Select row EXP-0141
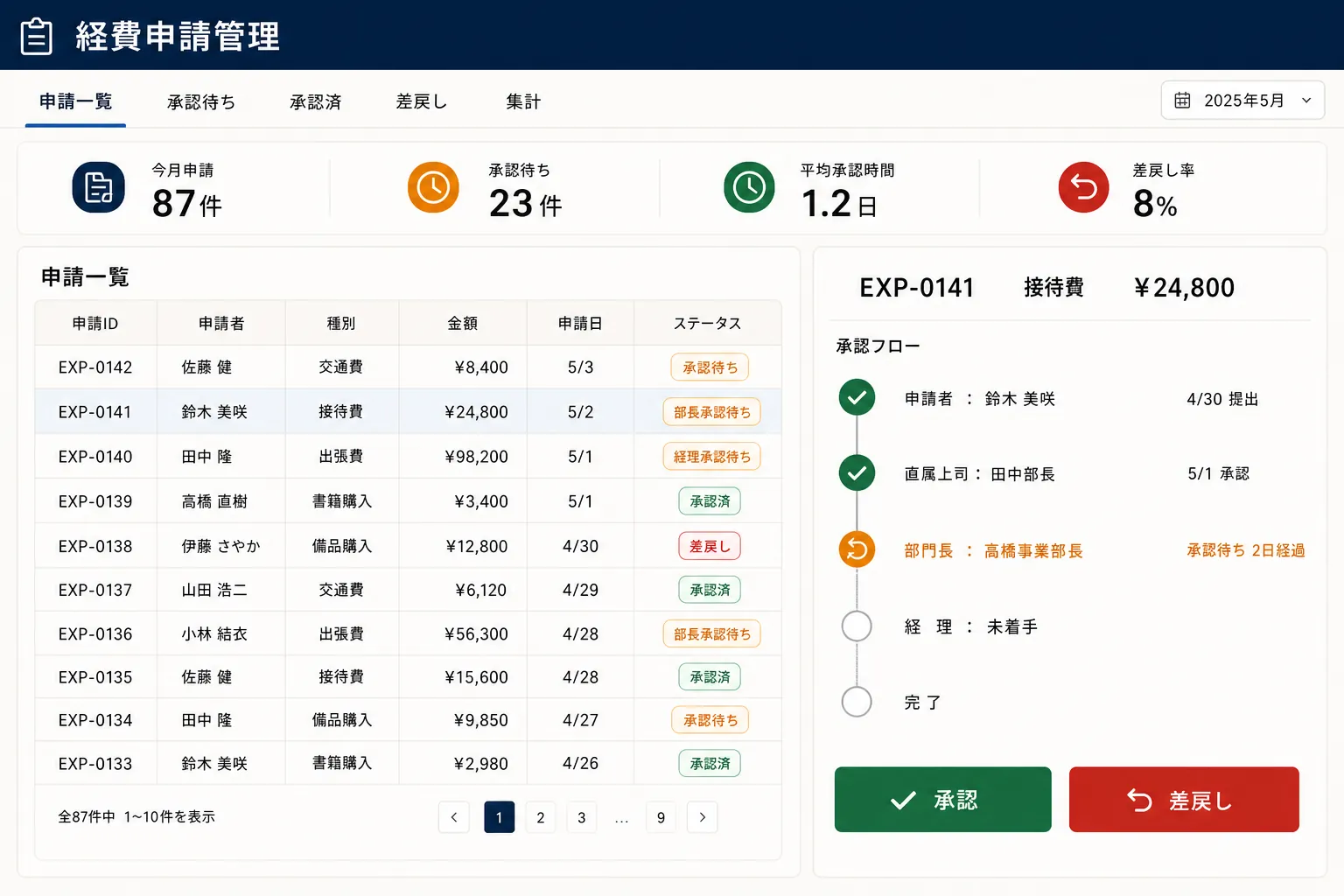Image resolution: width=1344 pixels, height=896 pixels. [408, 411]
